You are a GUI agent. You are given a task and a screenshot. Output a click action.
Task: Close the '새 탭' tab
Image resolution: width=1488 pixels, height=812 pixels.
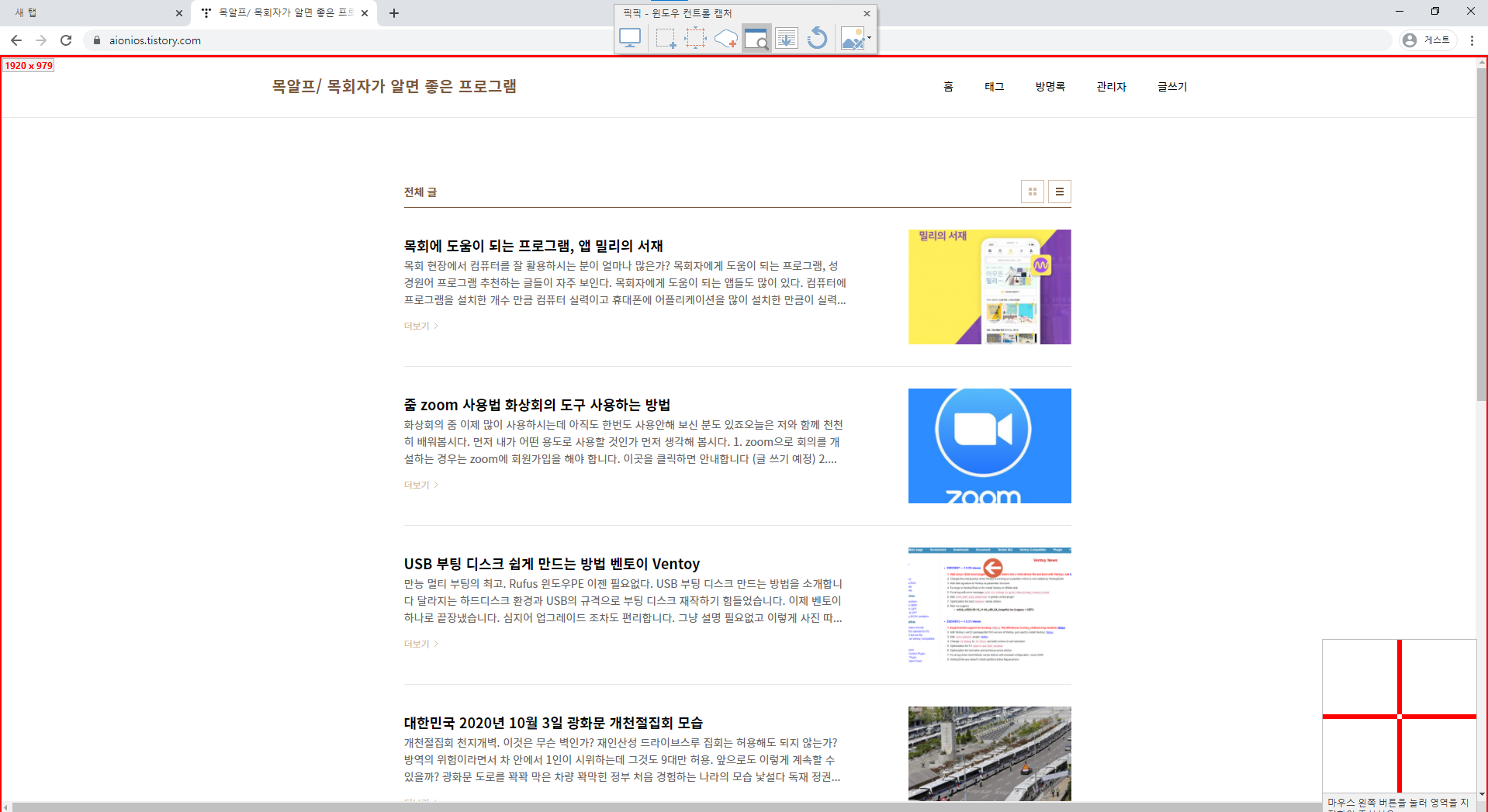(179, 13)
